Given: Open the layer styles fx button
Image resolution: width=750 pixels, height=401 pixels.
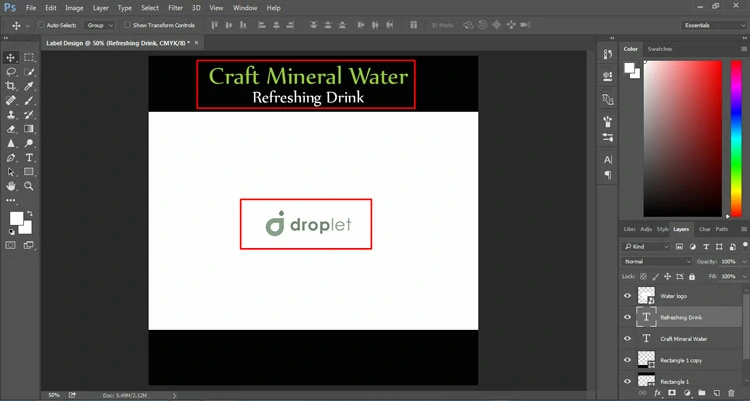Looking at the screenshot, I should [658, 394].
